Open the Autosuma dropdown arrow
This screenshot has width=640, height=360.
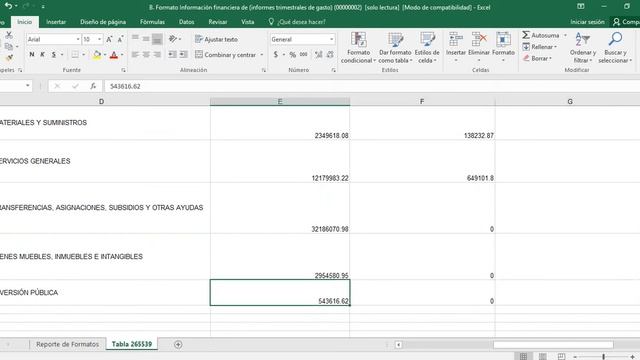pyautogui.click(x=565, y=36)
